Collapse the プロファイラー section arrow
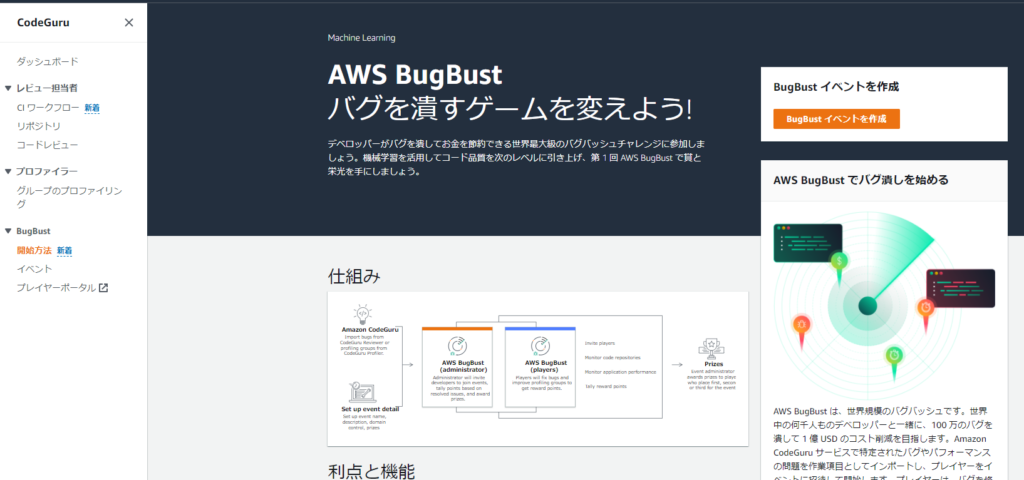Image resolution: width=1024 pixels, height=480 pixels. [8, 172]
